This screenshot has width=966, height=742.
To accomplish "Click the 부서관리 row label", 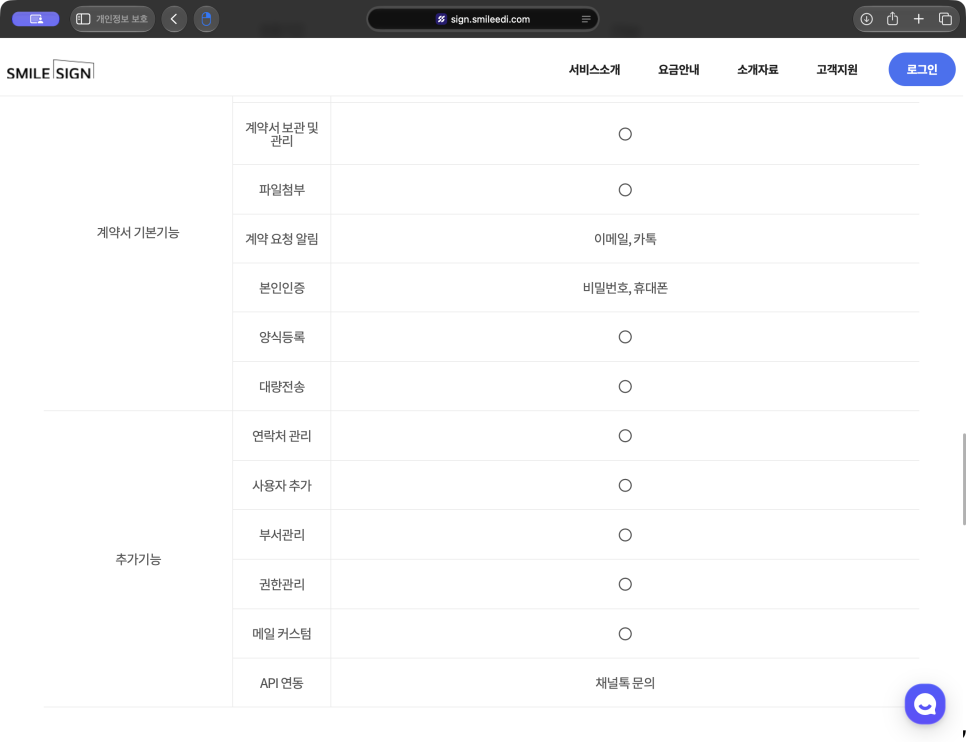I will point(282,535).
